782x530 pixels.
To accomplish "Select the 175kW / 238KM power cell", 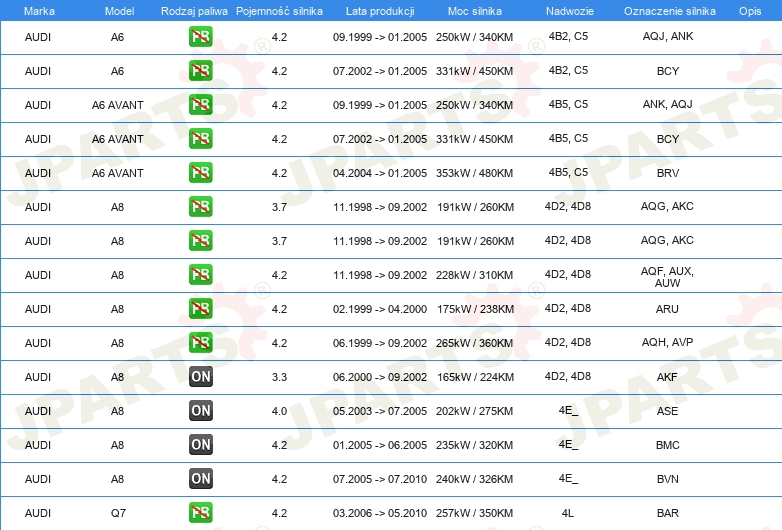I will (475, 309).
